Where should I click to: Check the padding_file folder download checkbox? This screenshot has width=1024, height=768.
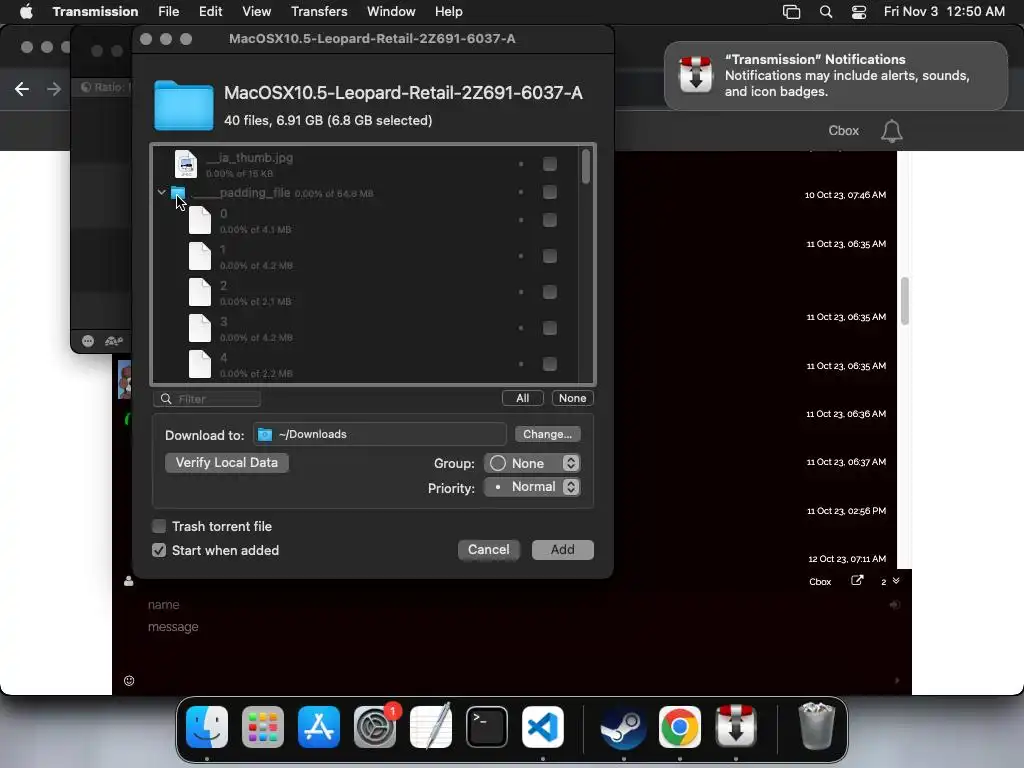pos(550,192)
